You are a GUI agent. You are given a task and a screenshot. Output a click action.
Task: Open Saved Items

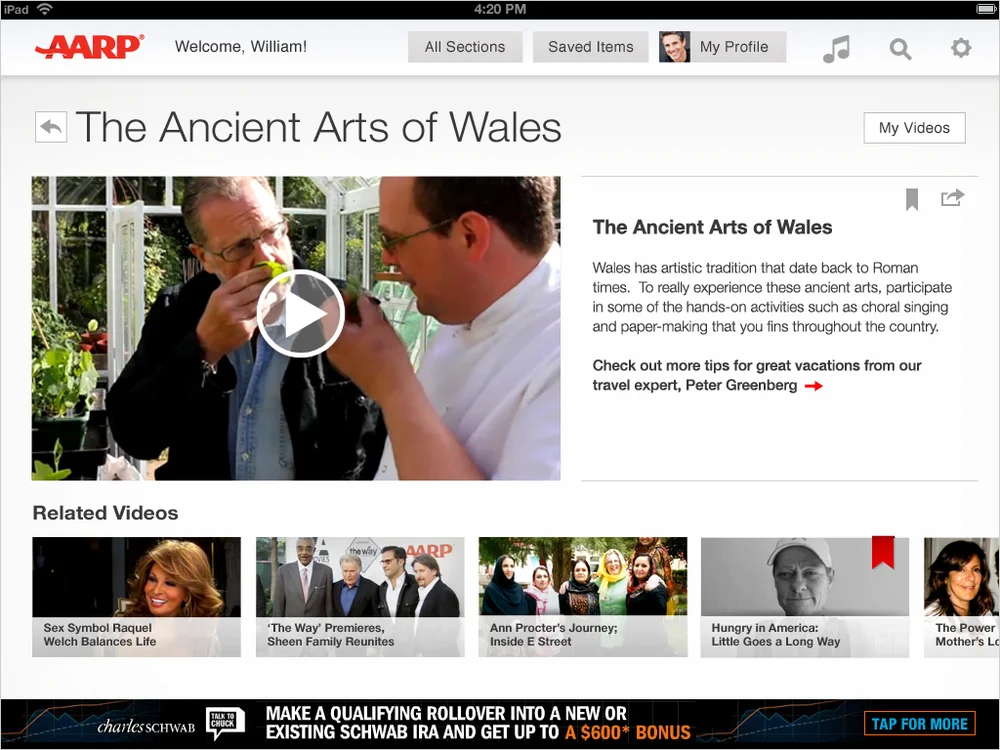point(591,47)
